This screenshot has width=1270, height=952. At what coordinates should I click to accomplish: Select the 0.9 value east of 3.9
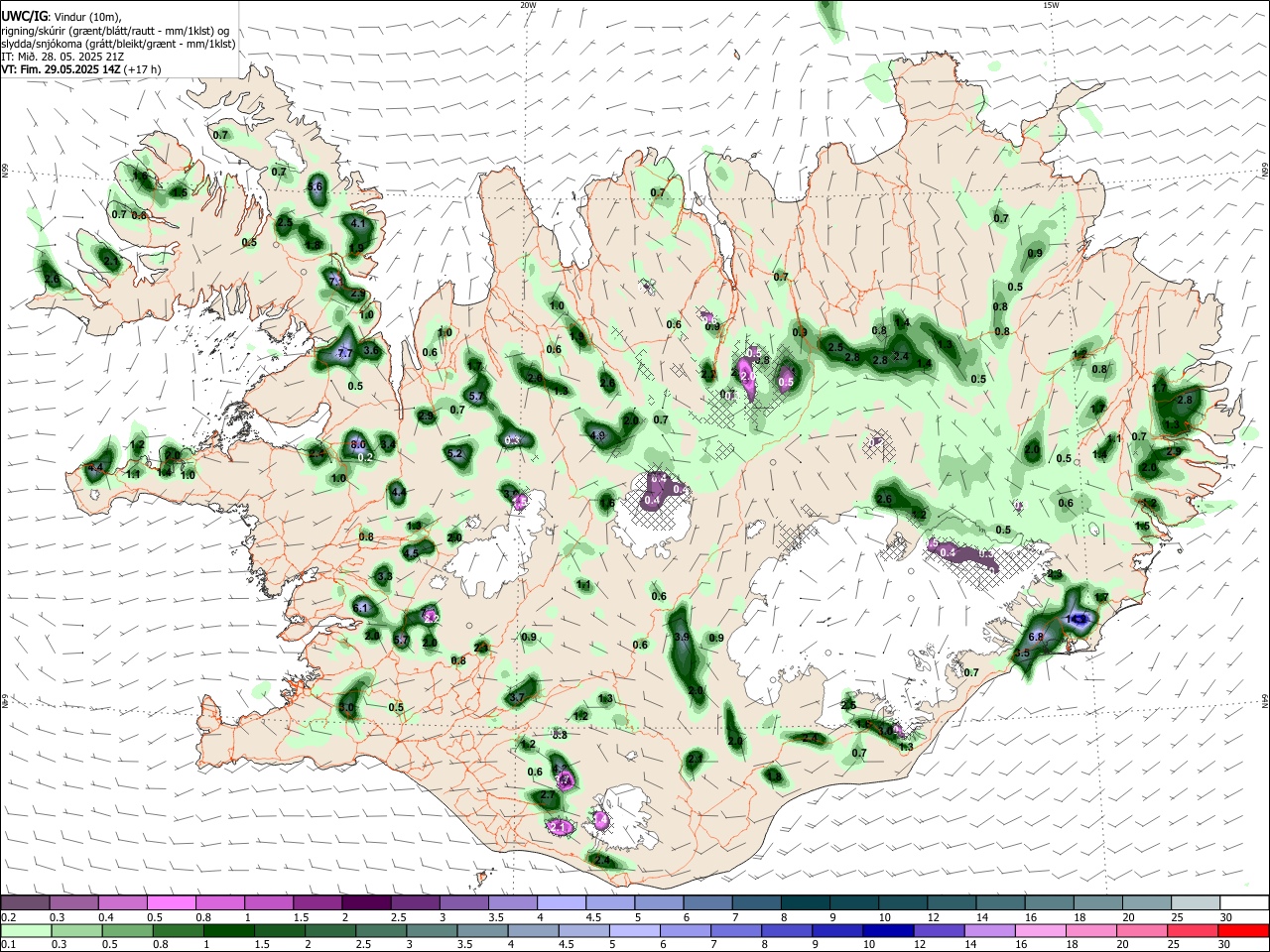716,638
